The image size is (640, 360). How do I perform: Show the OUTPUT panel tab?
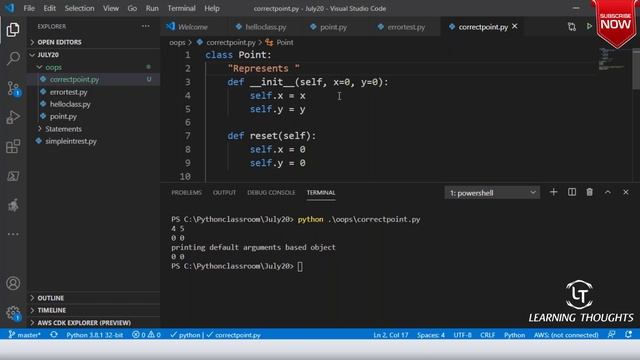[224, 193]
